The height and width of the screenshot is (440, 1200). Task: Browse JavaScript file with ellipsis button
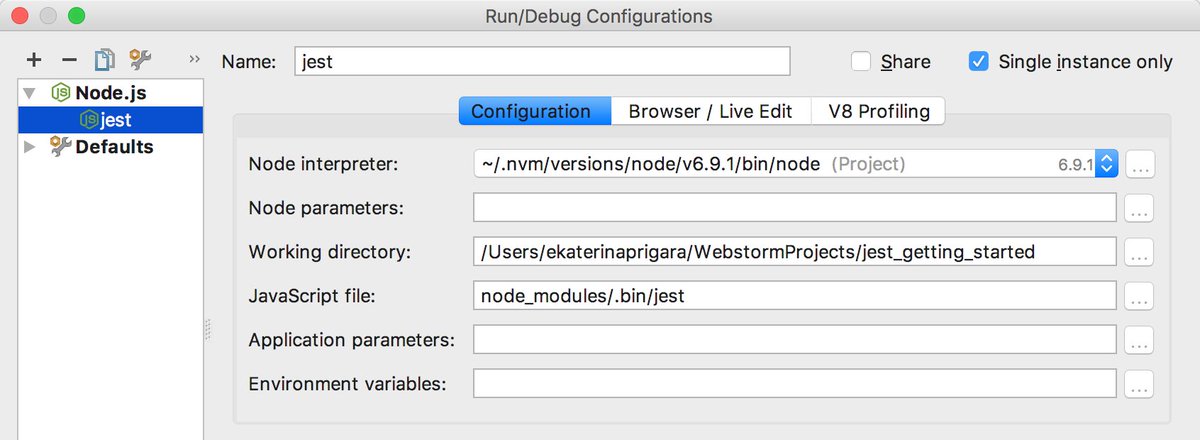[x=1140, y=297]
